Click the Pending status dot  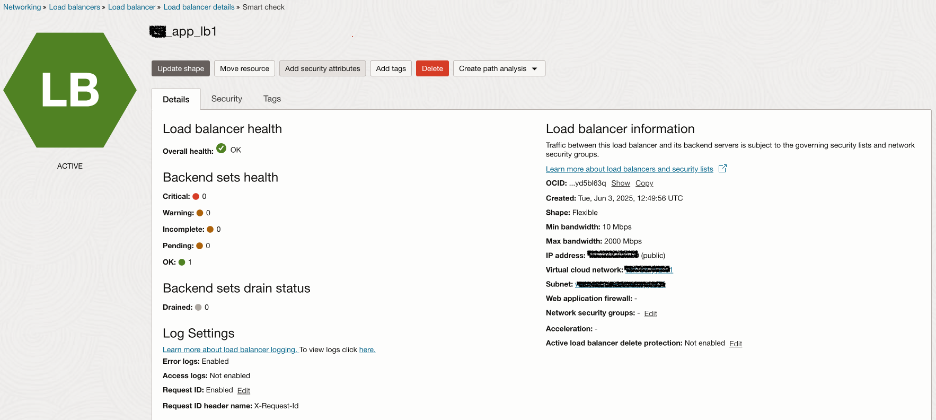[199, 246]
